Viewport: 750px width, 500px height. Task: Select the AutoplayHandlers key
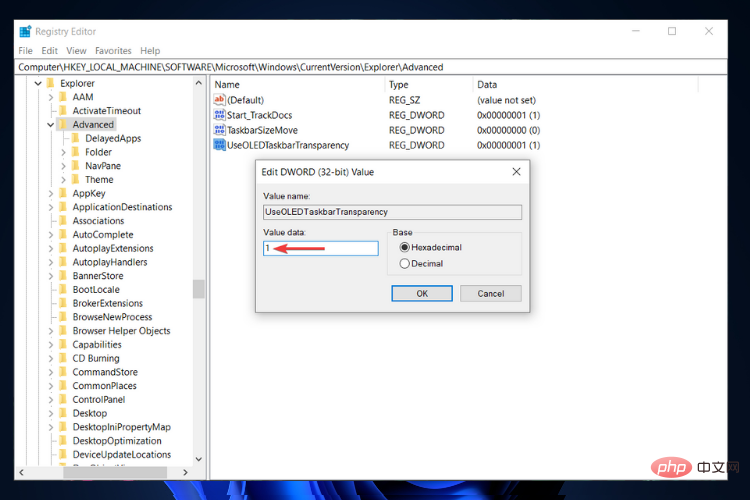point(110,262)
